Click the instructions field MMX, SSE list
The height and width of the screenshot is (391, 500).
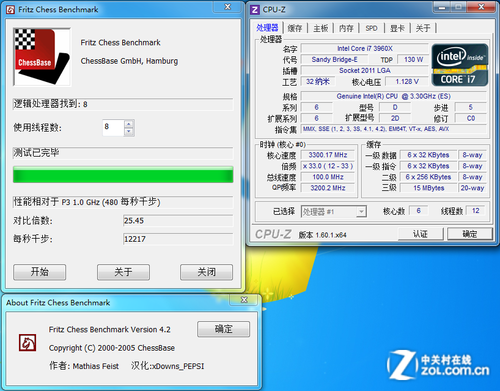pyautogui.click(x=393, y=129)
